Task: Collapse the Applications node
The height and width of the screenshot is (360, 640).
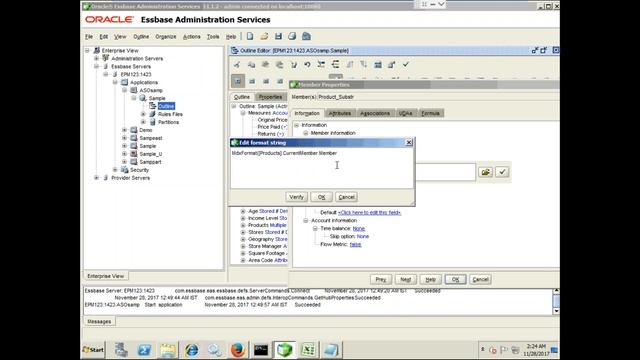Action: pos(116,82)
